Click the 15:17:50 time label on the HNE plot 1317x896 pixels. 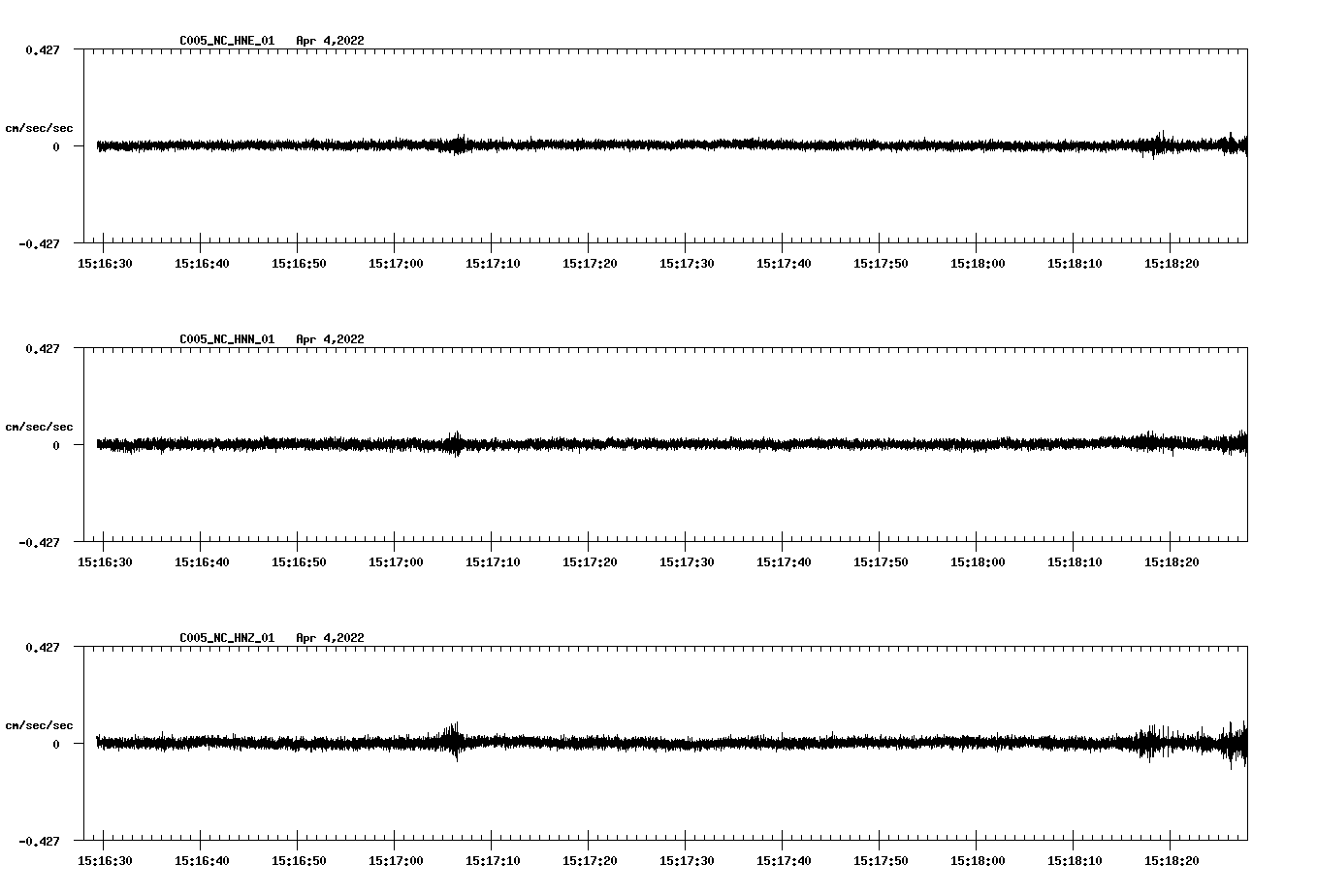[881, 264]
